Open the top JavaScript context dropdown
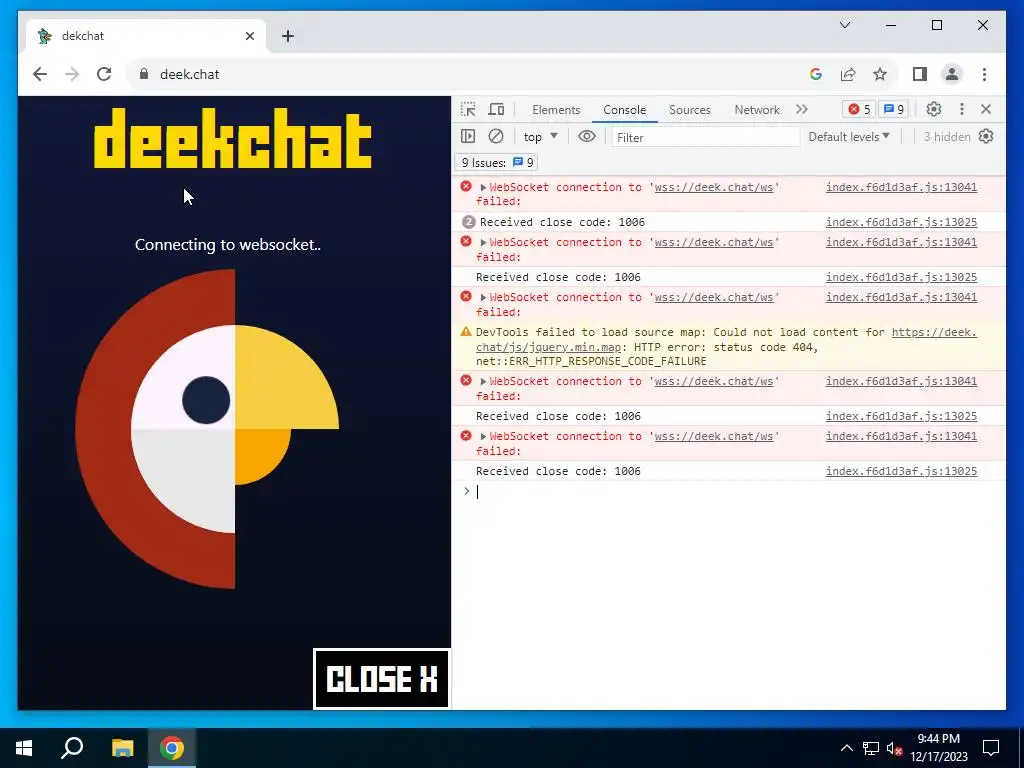Viewport: 1024px width, 768px height. click(x=540, y=136)
